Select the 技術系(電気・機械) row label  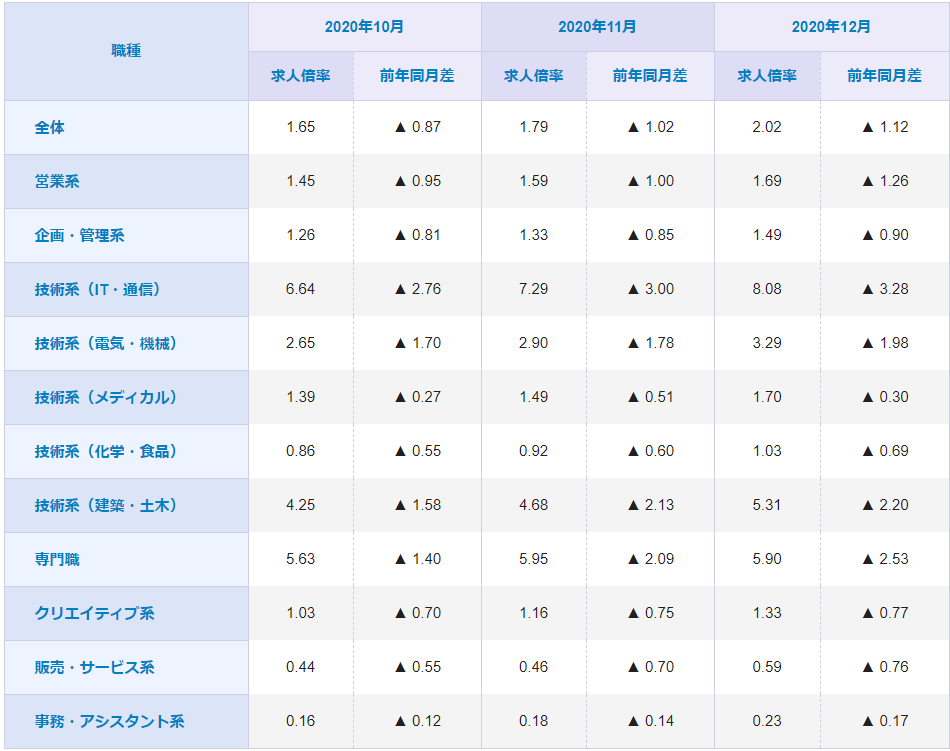[106, 343]
